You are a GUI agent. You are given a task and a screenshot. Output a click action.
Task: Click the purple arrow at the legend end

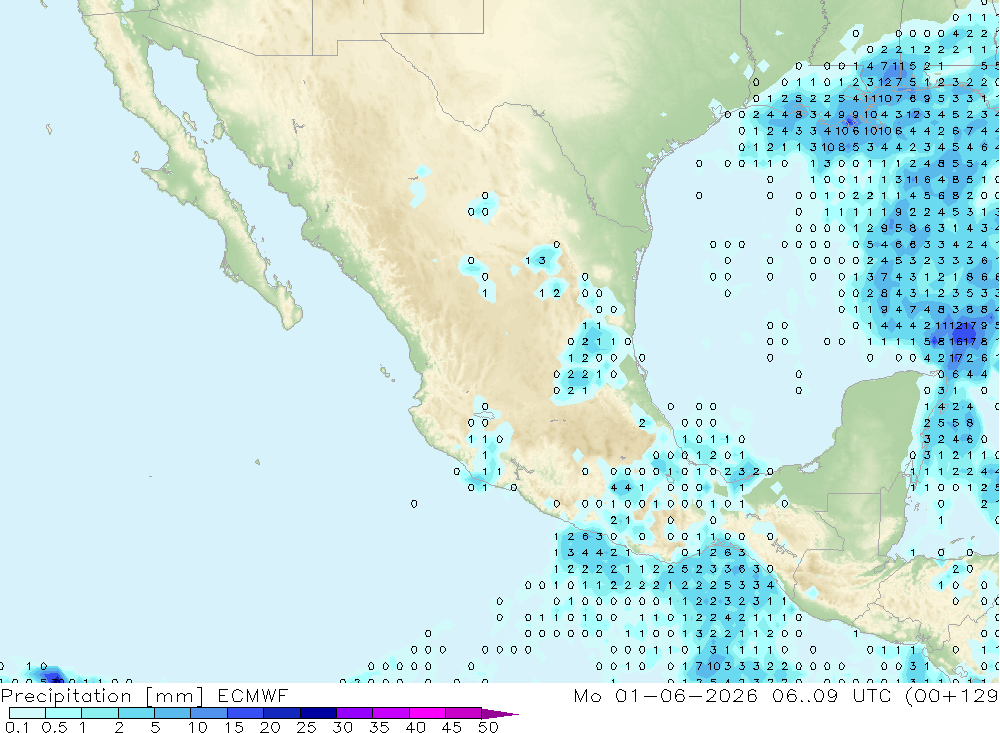pyautogui.click(x=500, y=714)
